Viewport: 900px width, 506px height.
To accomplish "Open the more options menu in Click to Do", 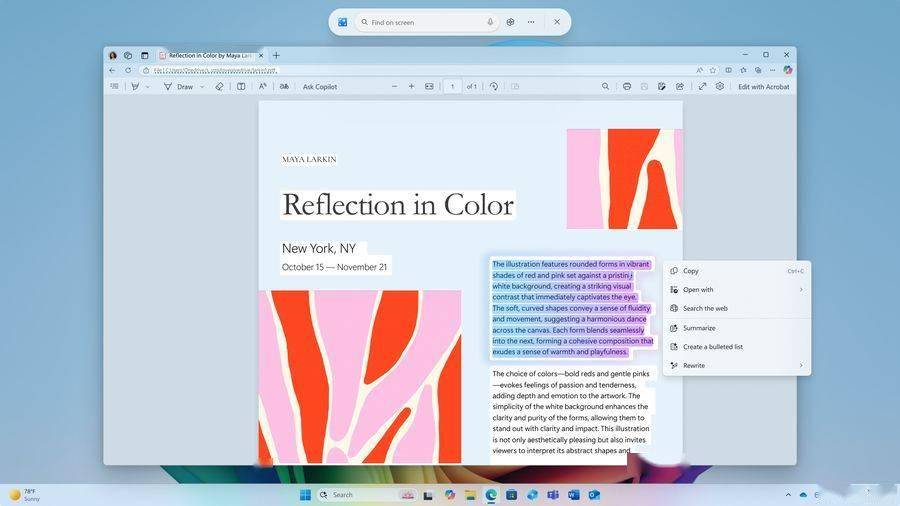I will click(x=531, y=22).
